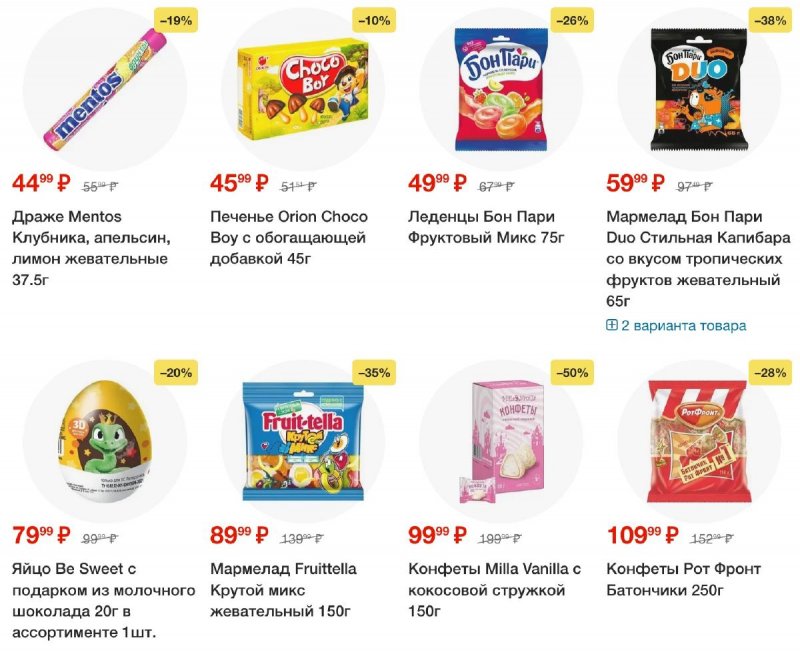Click the 79.99 ₽ price of the Be Sweet egg

[41, 535]
